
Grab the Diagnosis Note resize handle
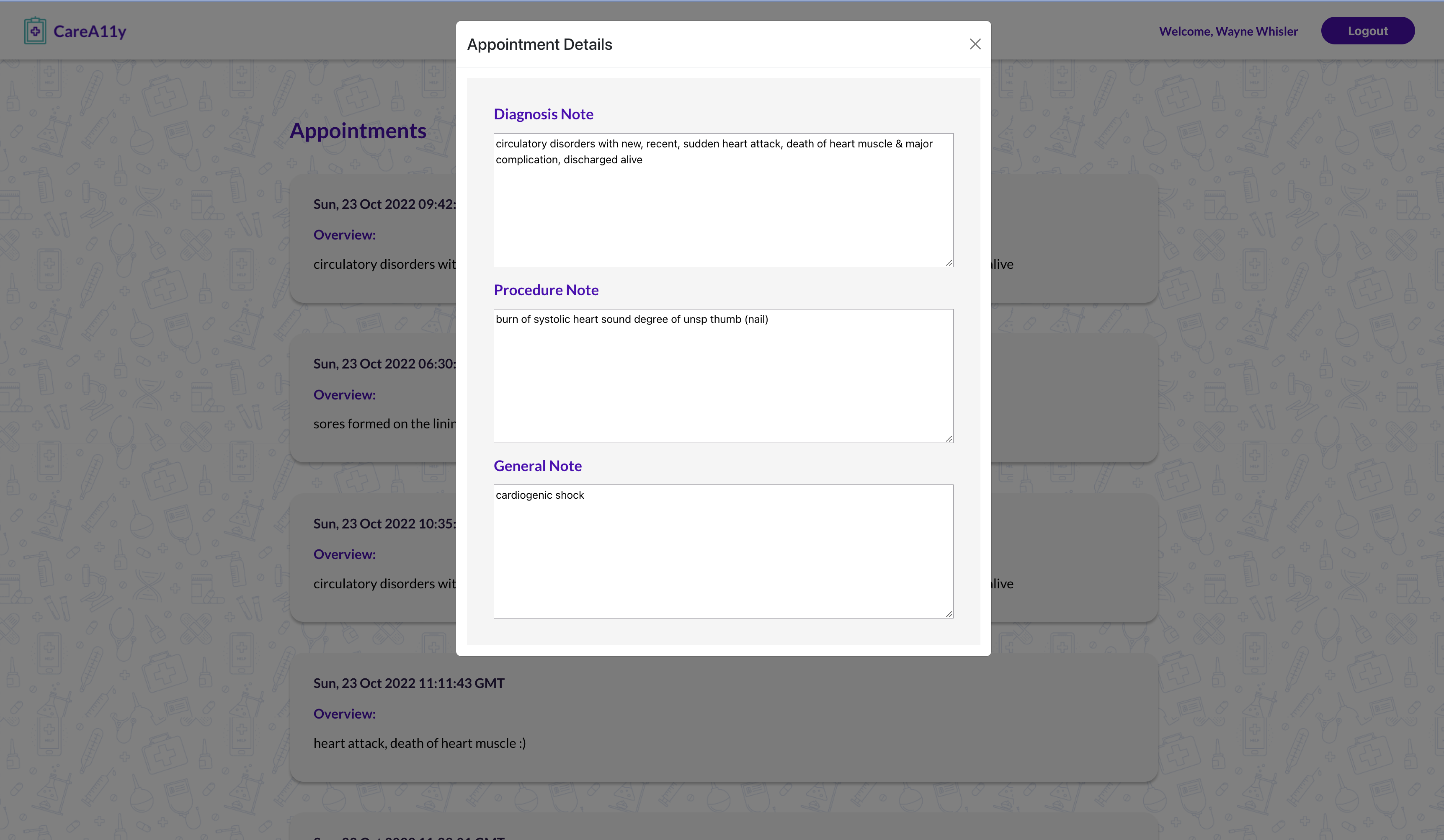[949, 263]
